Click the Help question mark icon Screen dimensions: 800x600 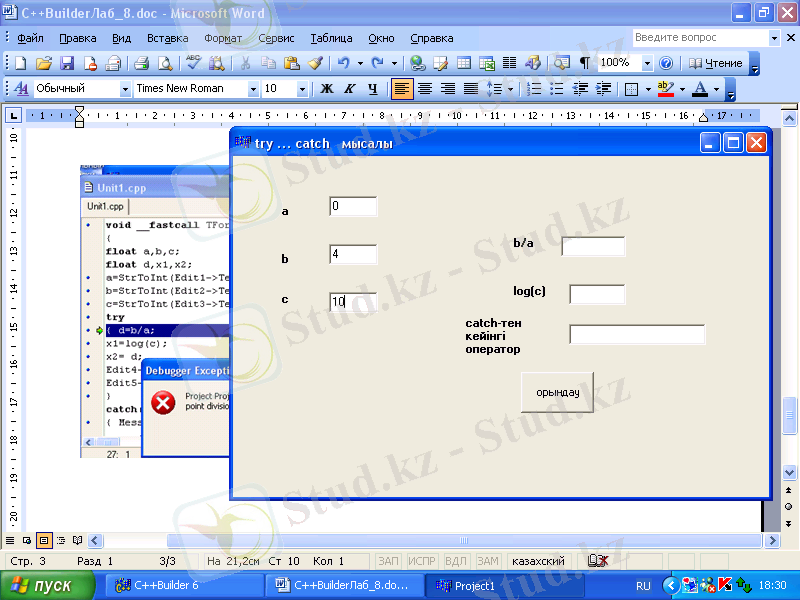[666, 63]
